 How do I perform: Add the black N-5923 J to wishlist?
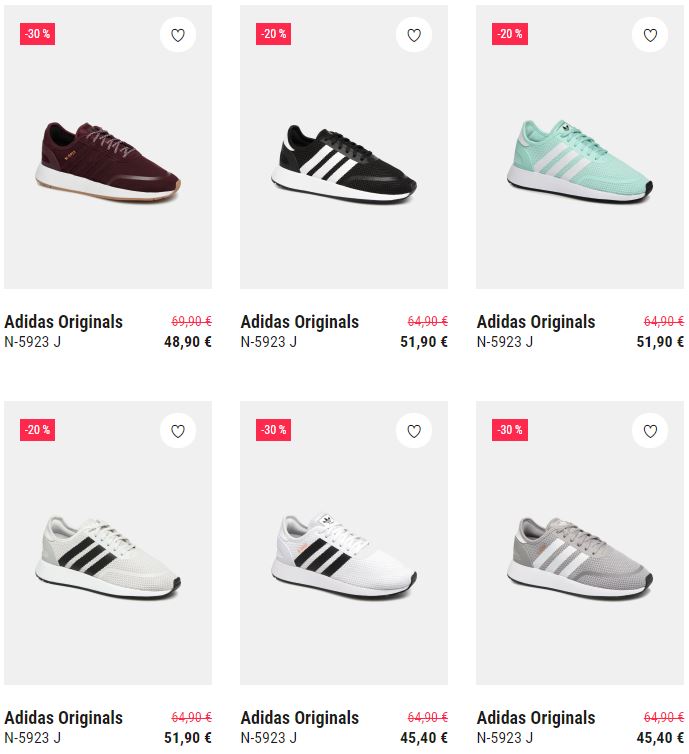pyautogui.click(x=414, y=35)
